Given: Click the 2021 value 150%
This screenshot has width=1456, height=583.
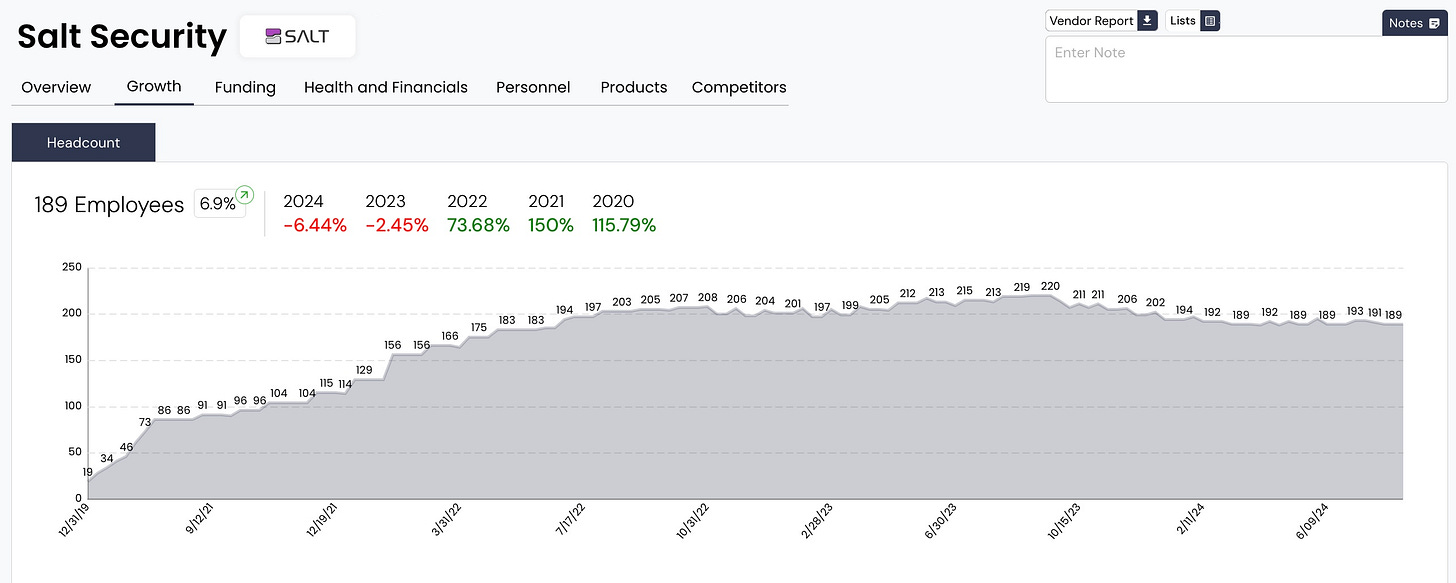Looking at the screenshot, I should click(551, 226).
